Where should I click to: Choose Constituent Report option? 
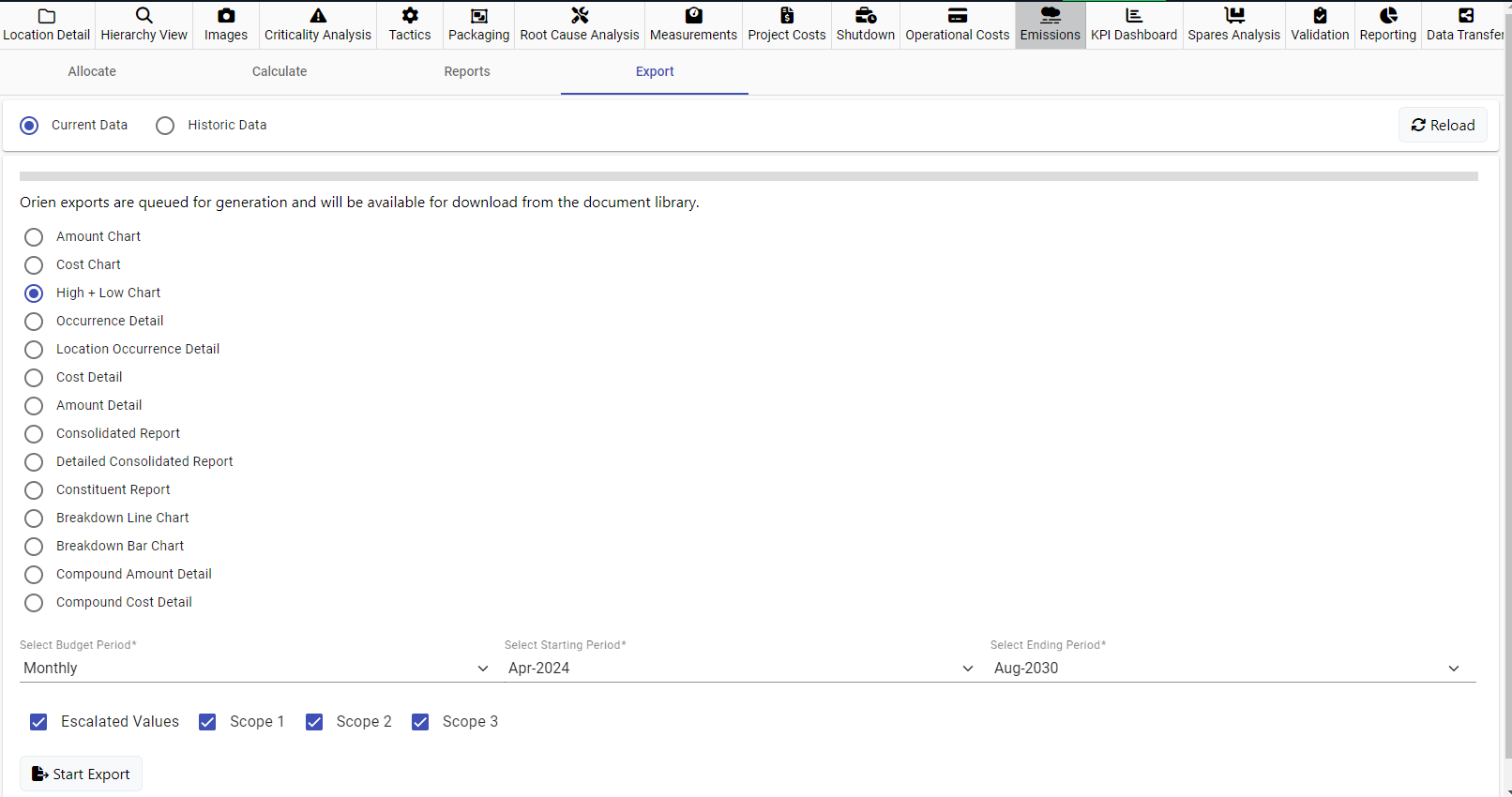click(34, 490)
